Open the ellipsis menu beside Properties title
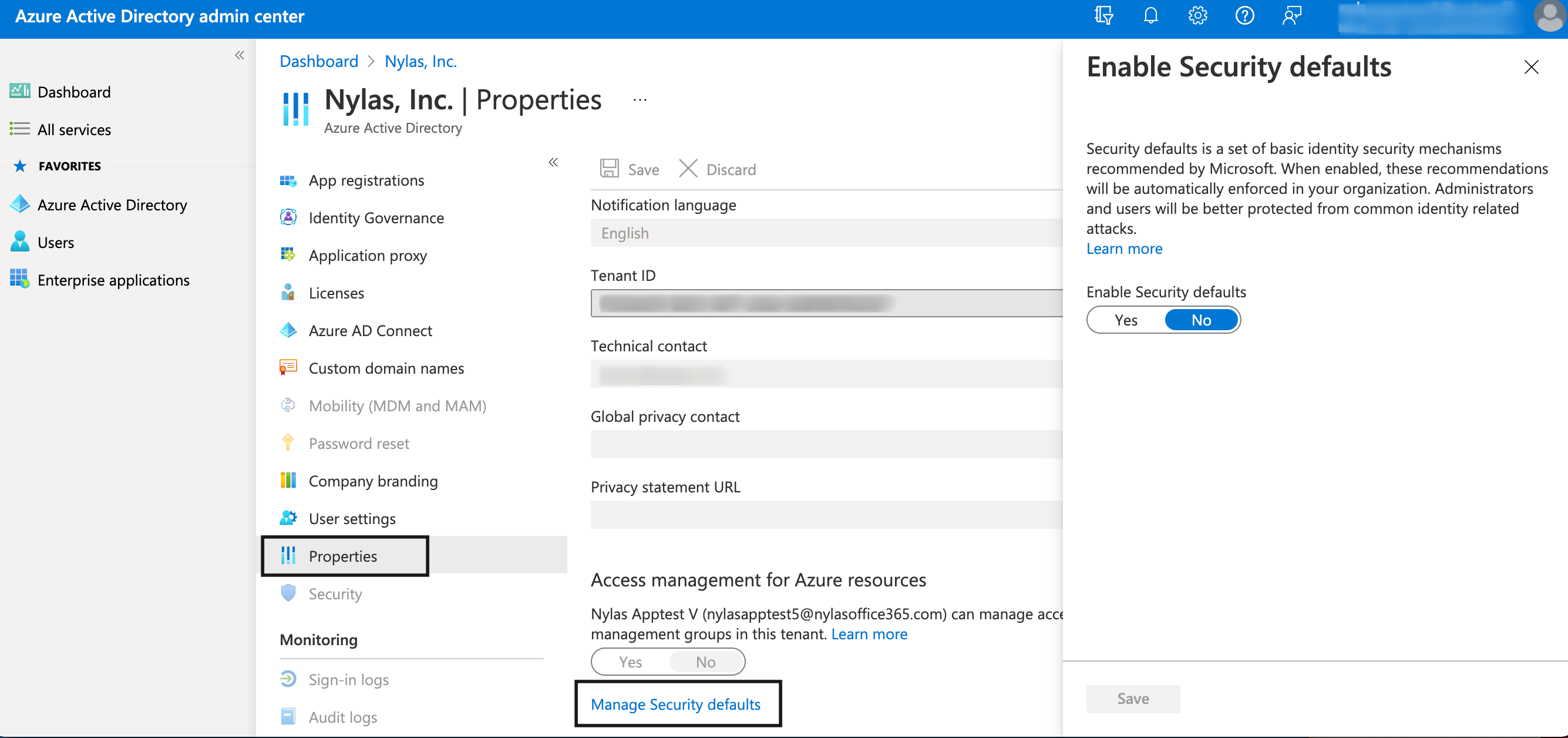The width and height of the screenshot is (1568, 738). pyautogui.click(x=639, y=99)
